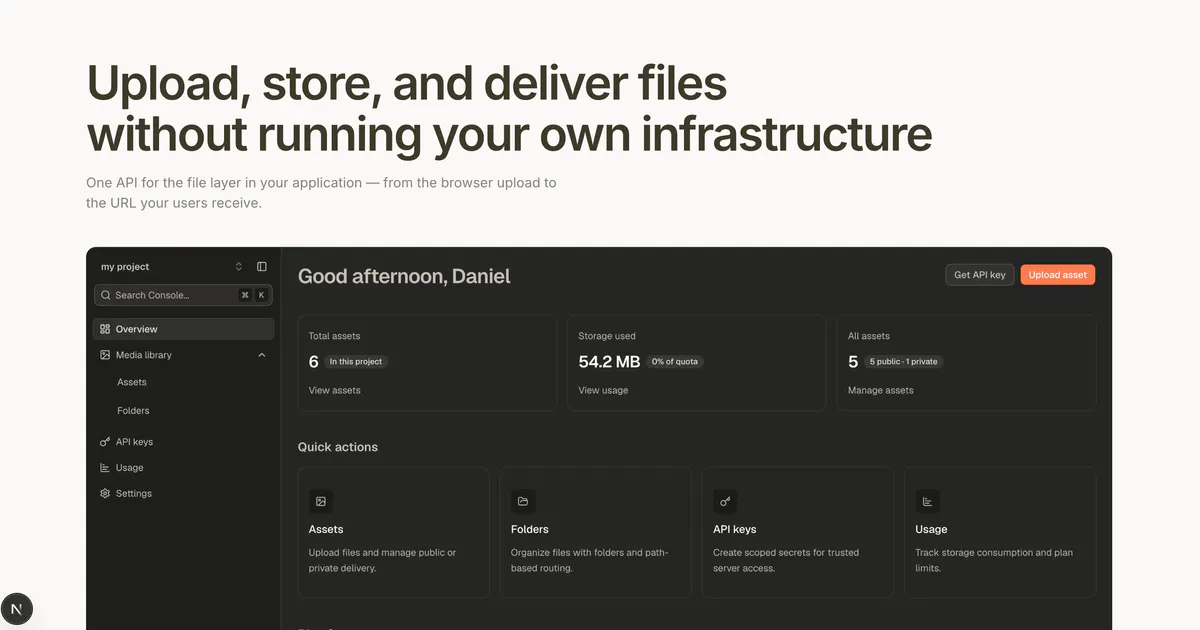Click the Next.js N badge icon

pyautogui.click(x=16, y=609)
